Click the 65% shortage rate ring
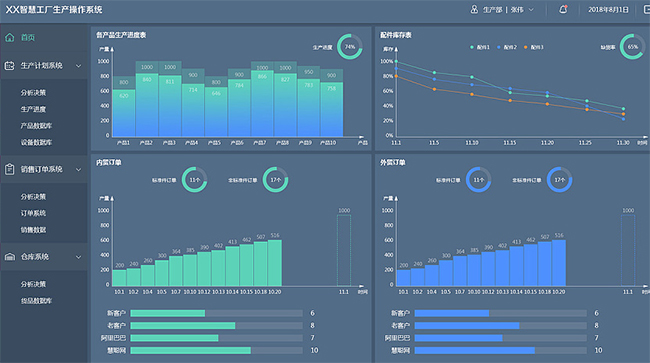This screenshot has width=650, height=363. (633, 47)
